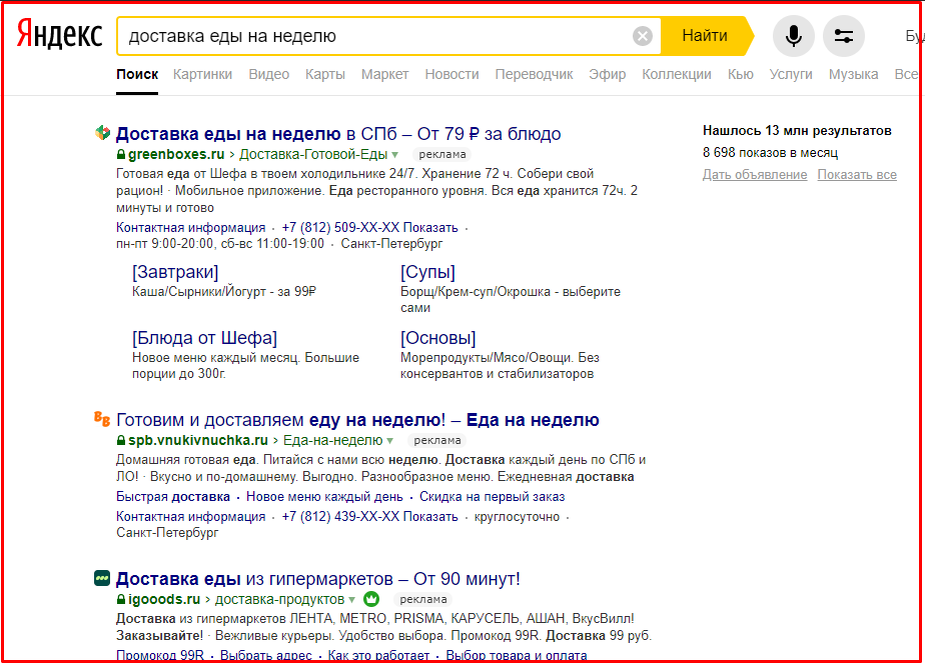
Task: Open the [Основы] sitelink
Action: 438,338
